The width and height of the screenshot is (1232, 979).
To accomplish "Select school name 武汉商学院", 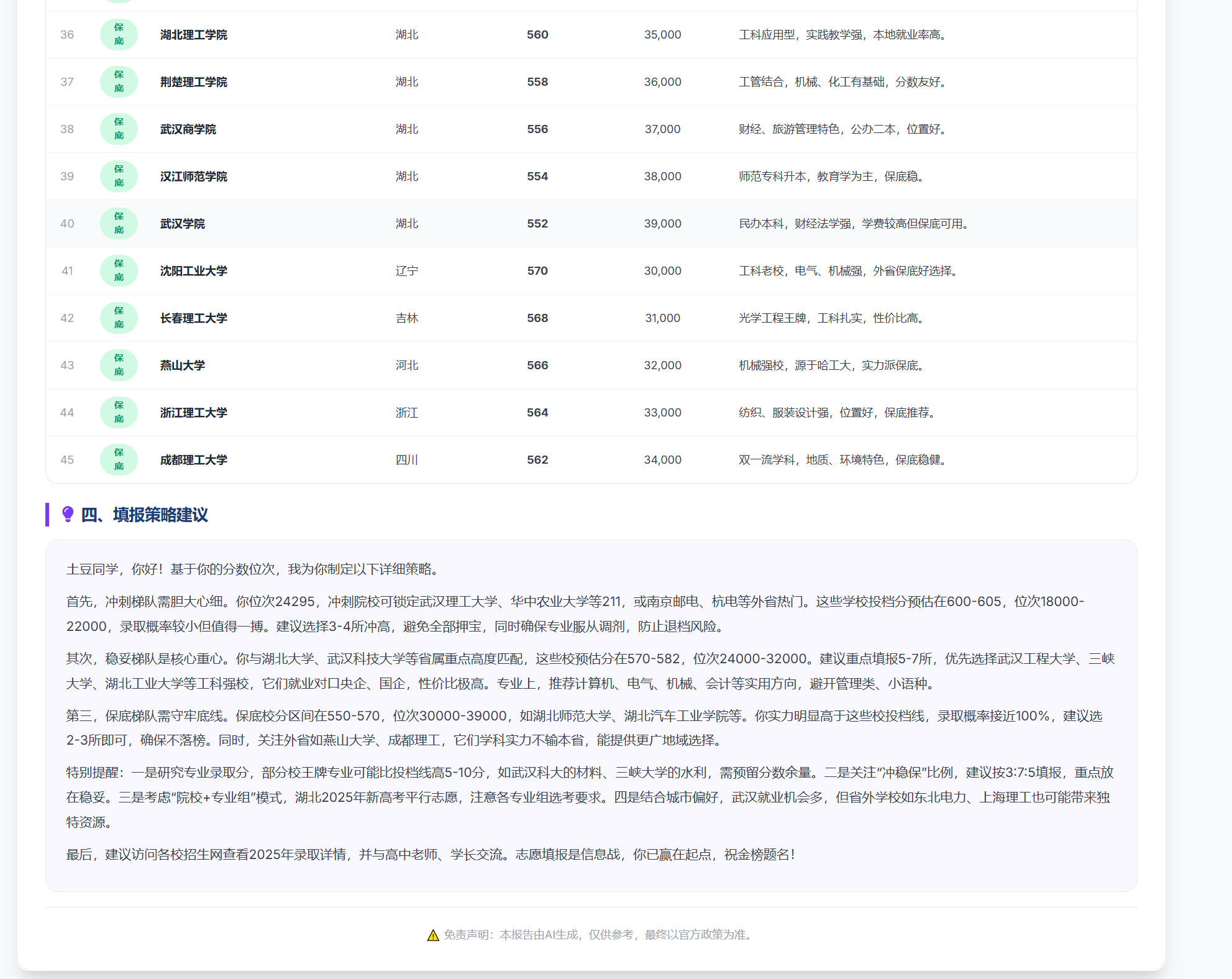I will click(x=188, y=129).
